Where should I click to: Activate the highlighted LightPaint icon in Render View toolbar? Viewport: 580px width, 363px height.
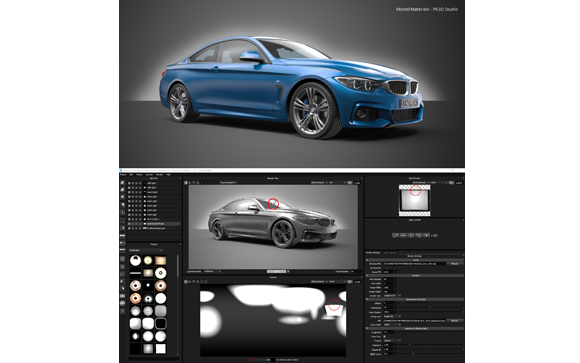(186, 183)
